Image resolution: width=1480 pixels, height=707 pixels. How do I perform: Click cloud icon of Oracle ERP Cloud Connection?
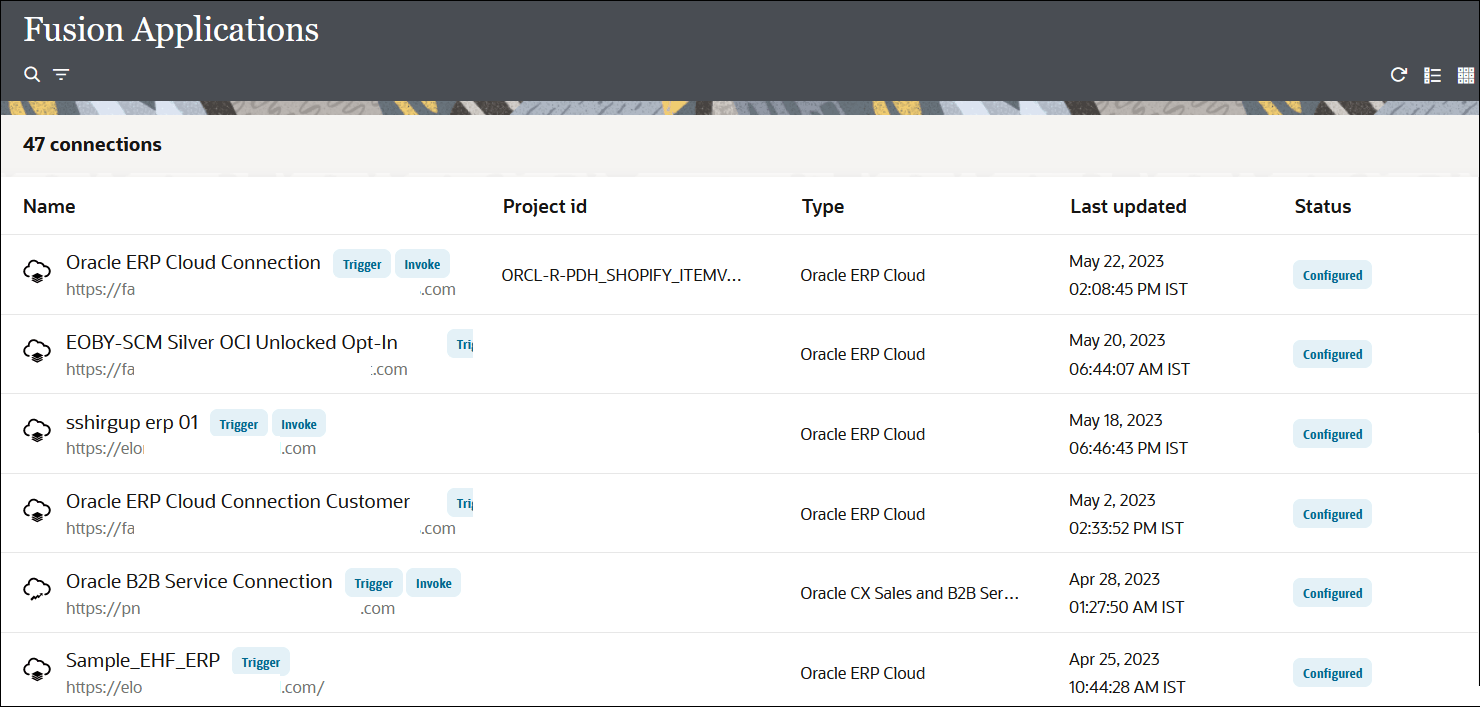coord(37,270)
